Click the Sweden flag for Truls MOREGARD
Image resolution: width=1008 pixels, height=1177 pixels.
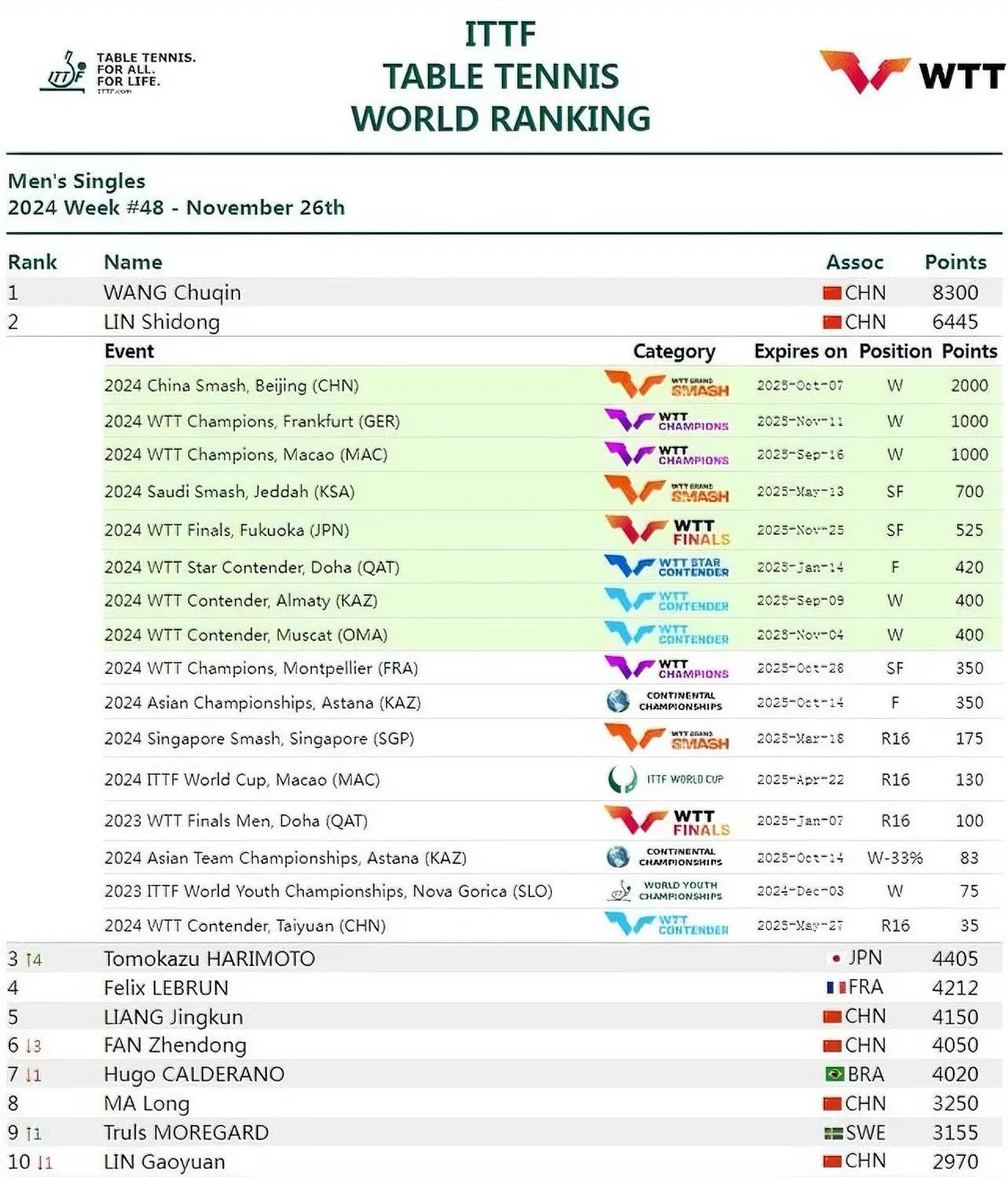click(x=833, y=1134)
